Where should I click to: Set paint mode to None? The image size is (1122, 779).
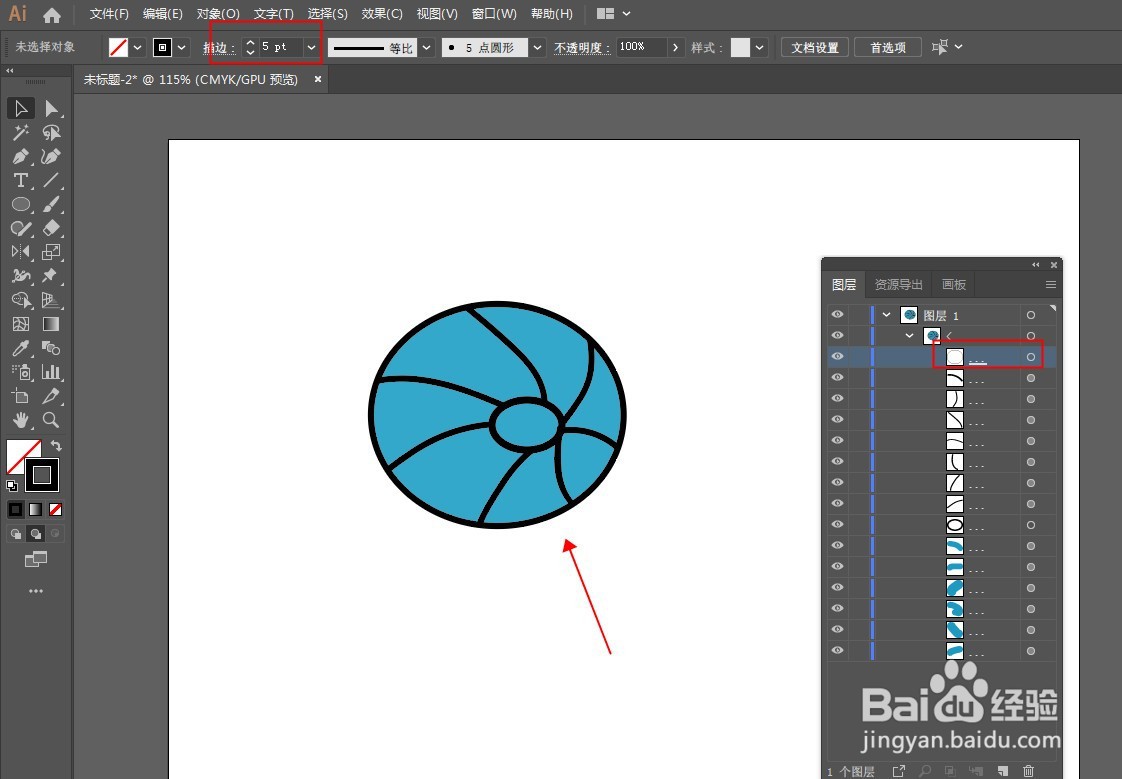(x=56, y=509)
